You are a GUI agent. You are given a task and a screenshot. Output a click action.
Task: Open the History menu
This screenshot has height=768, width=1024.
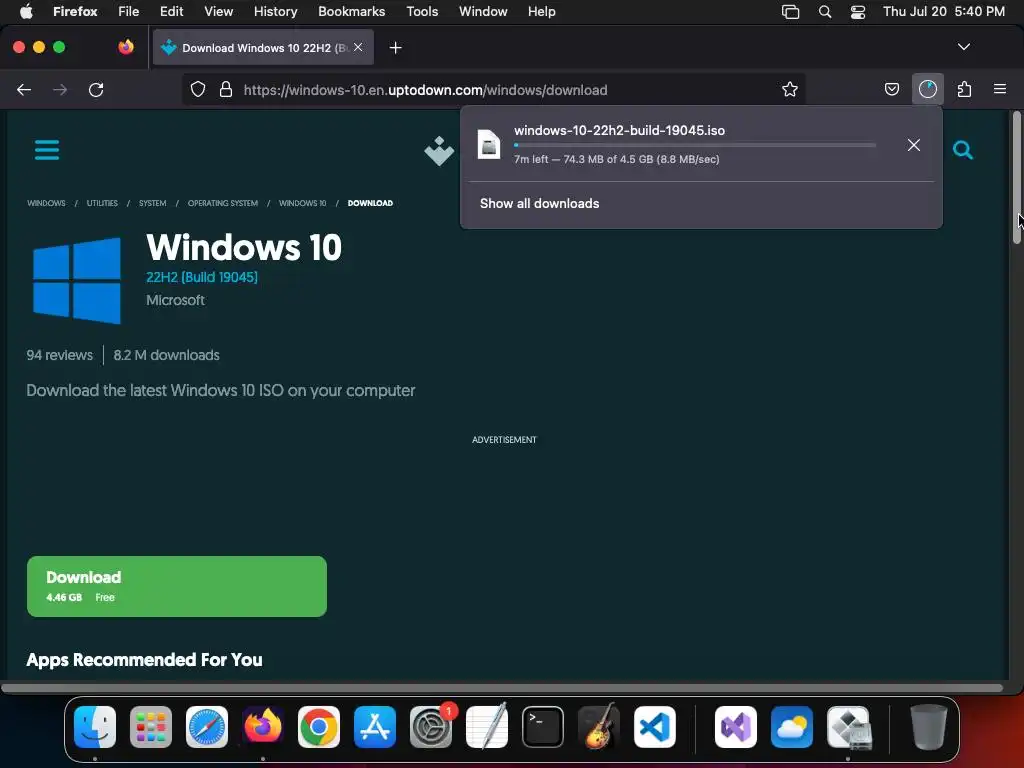tap(275, 12)
